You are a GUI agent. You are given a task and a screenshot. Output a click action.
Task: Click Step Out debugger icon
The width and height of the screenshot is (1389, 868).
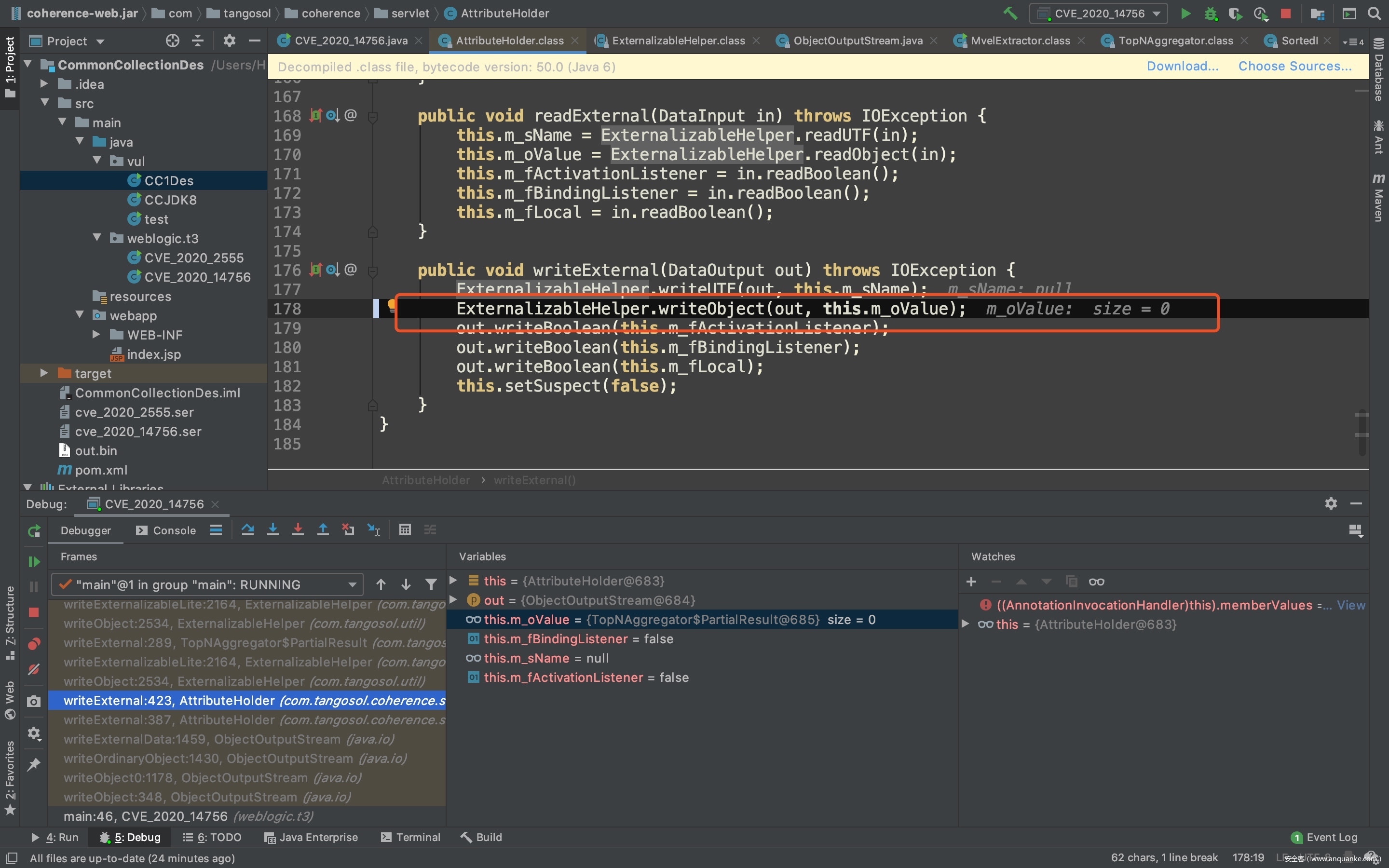(x=323, y=530)
